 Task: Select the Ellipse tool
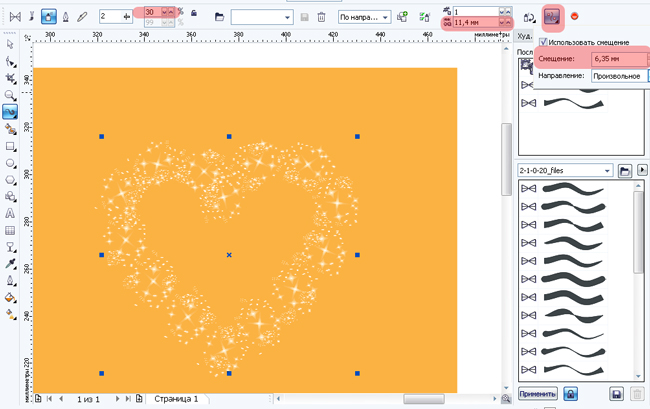(x=10, y=162)
